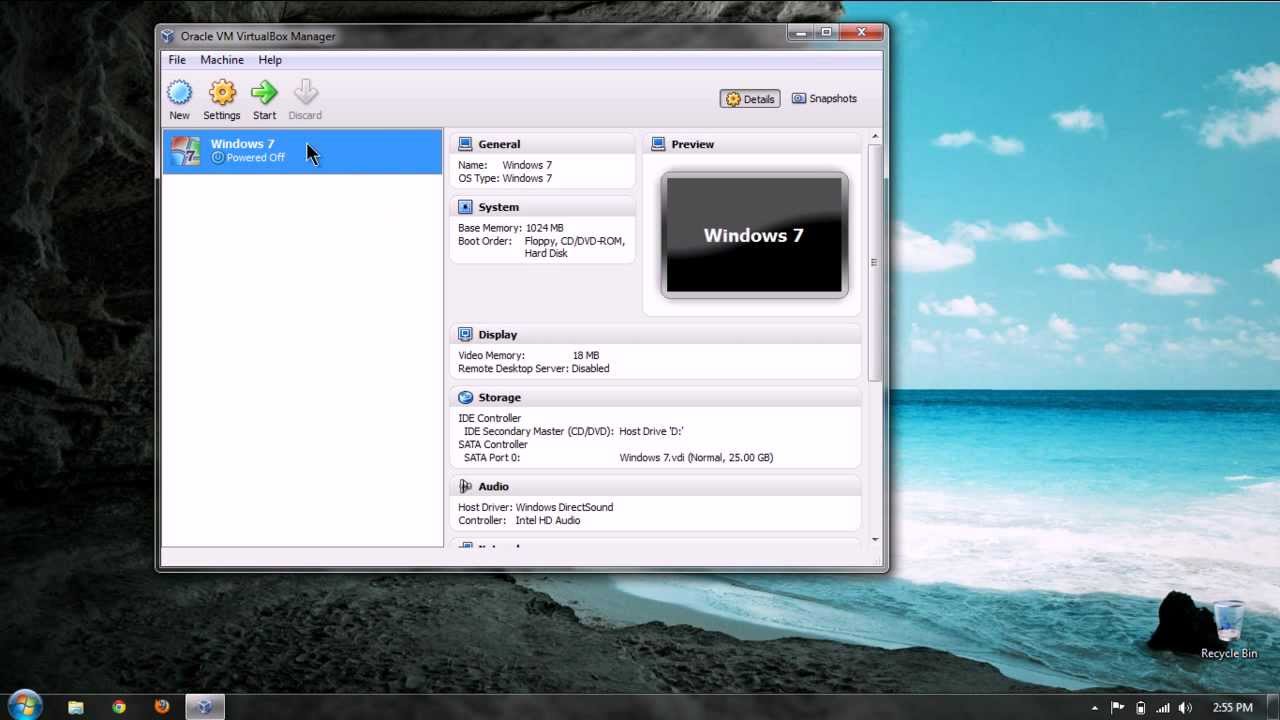Click the Display section monitor icon

pyautogui.click(x=465, y=334)
